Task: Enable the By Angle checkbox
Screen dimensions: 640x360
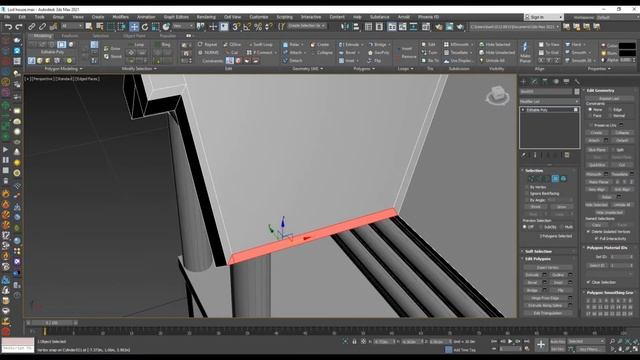Action: 527,200
